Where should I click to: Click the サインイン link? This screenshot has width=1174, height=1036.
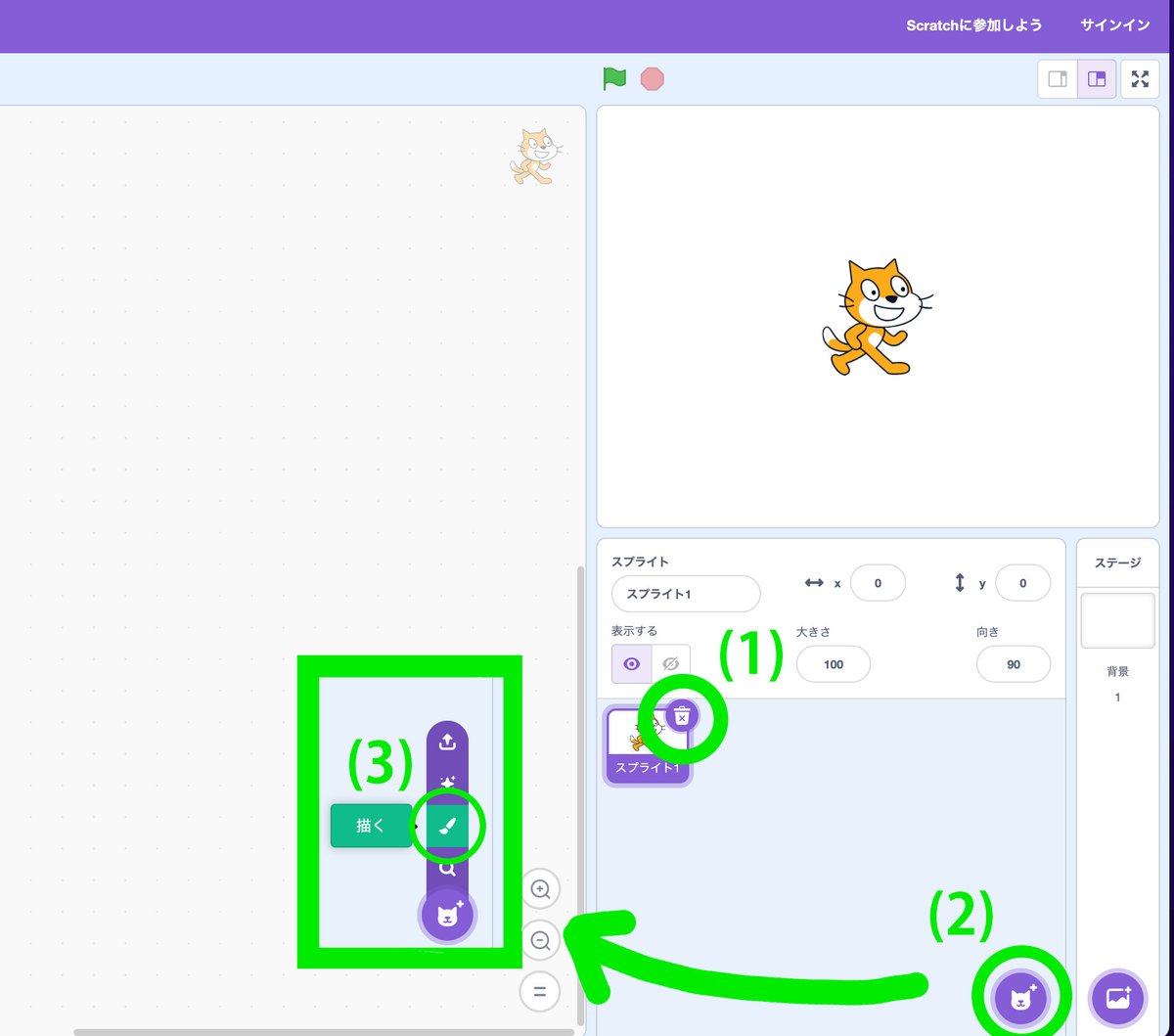[x=1115, y=25]
